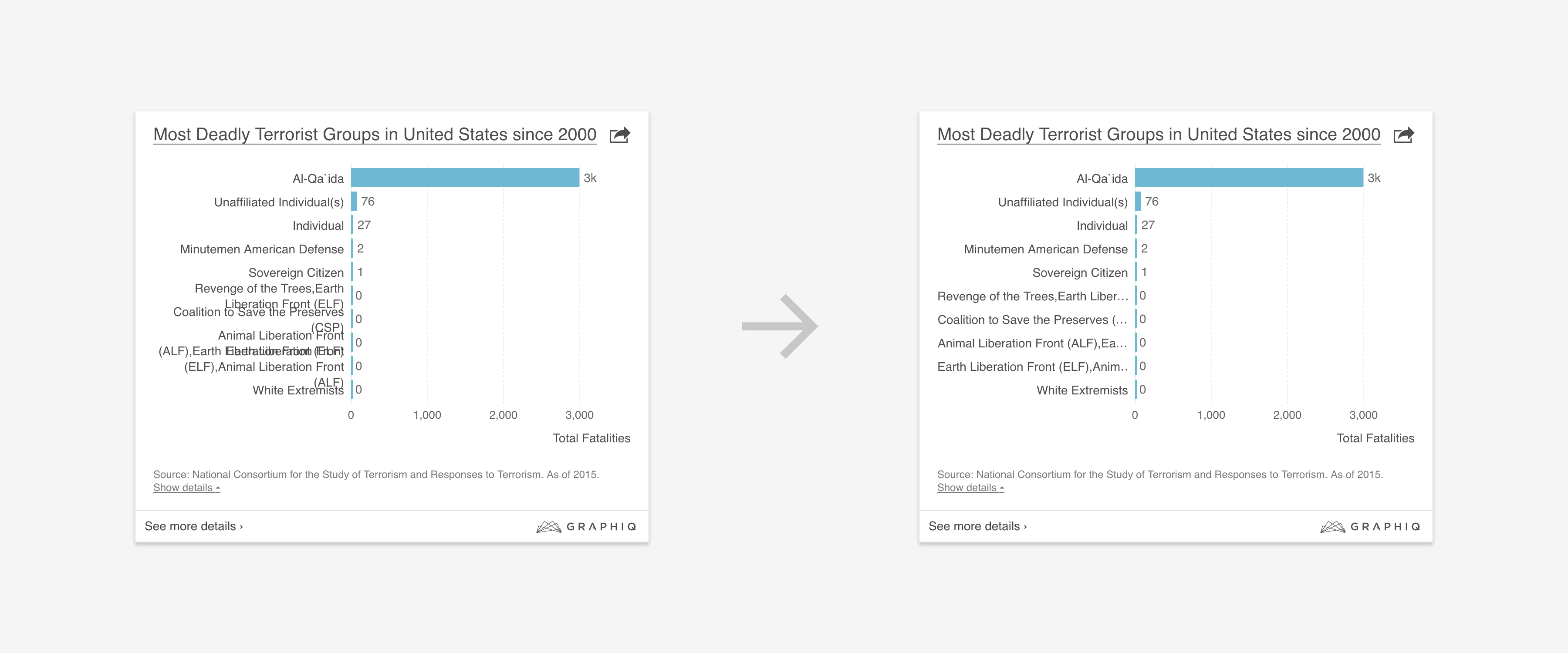The image size is (1568, 653).
Task: Expand Show details on left chart
Action: (x=186, y=488)
